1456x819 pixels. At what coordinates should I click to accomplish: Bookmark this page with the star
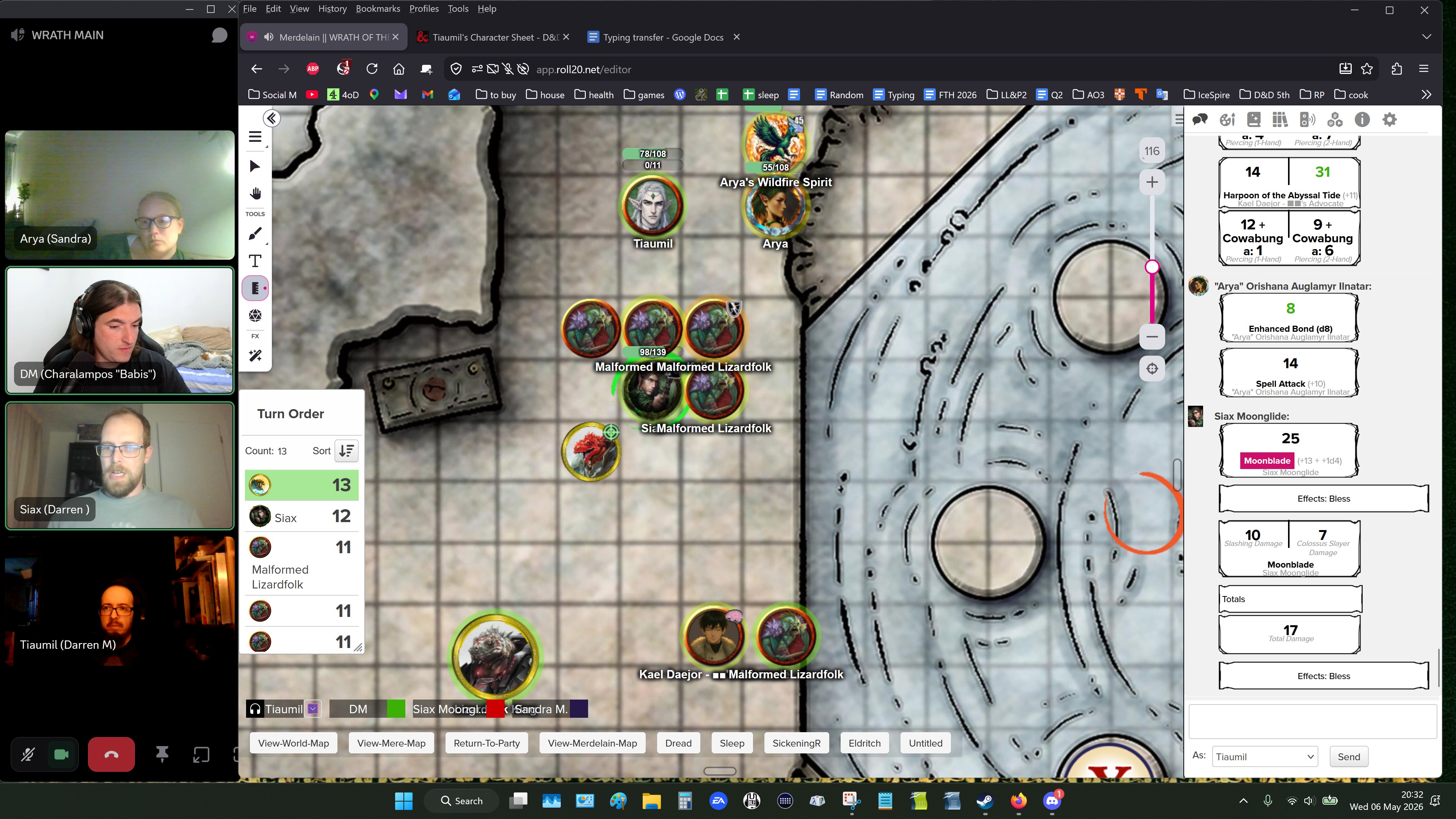tap(1367, 69)
